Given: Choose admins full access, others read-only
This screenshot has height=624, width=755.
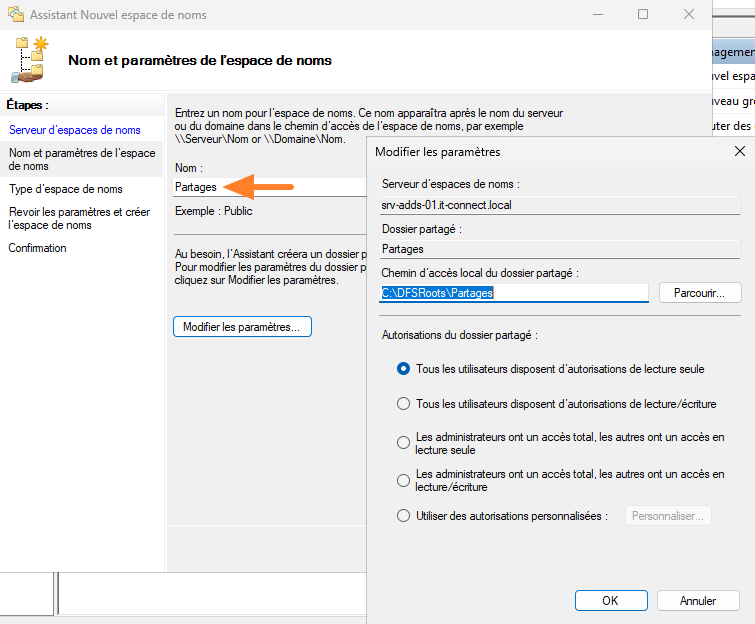Looking at the screenshot, I should point(403,443).
